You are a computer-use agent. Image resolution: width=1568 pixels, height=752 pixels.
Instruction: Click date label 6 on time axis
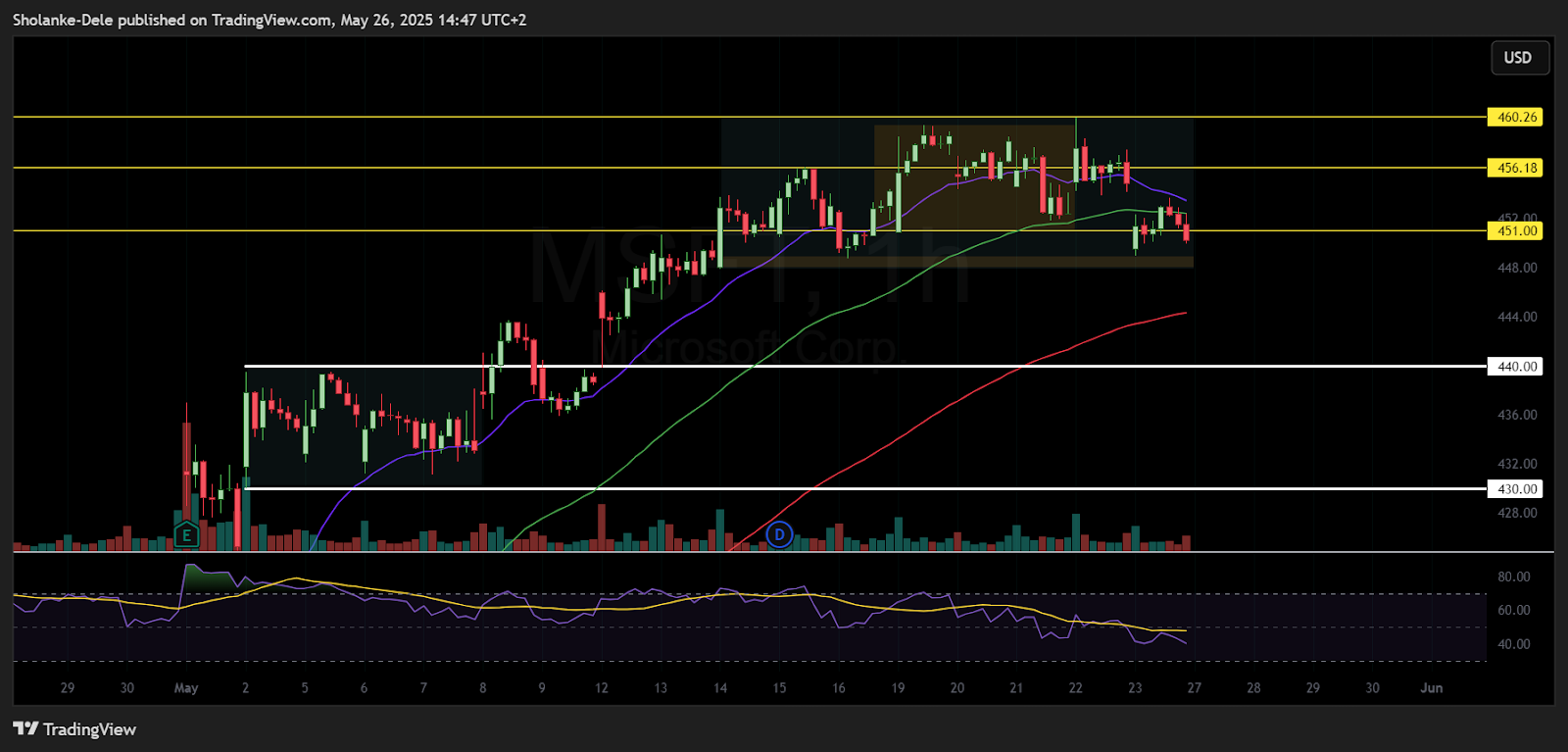coord(365,688)
